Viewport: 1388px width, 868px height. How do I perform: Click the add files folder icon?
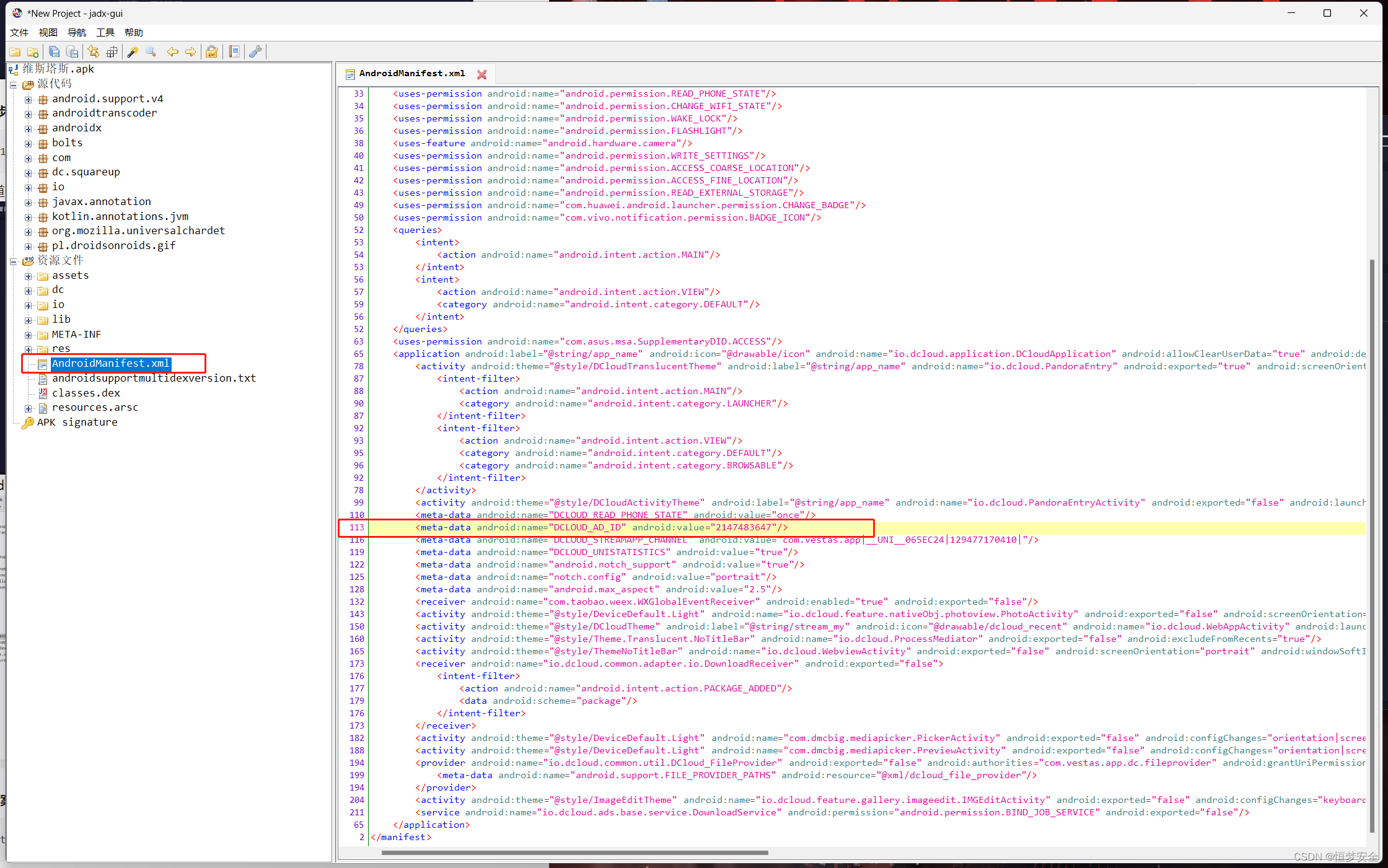tap(33, 52)
